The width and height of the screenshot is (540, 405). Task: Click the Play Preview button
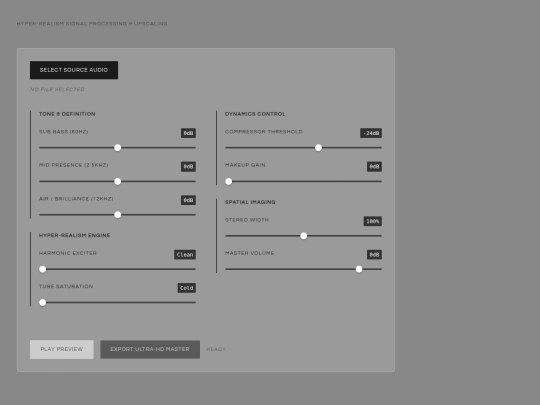click(x=62, y=349)
